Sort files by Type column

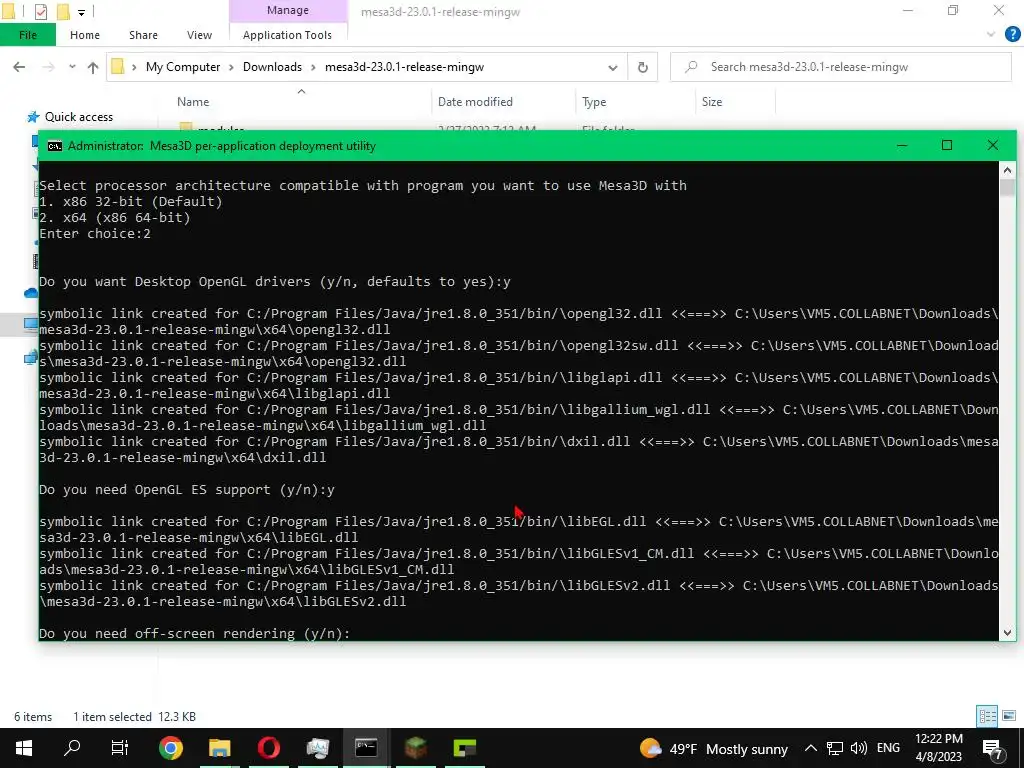point(594,102)
